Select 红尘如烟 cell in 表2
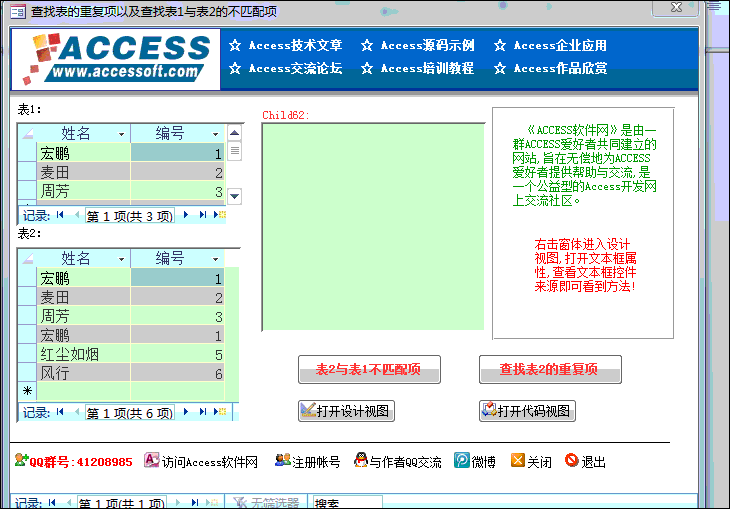The image size is (730, 509). point(83,354)
